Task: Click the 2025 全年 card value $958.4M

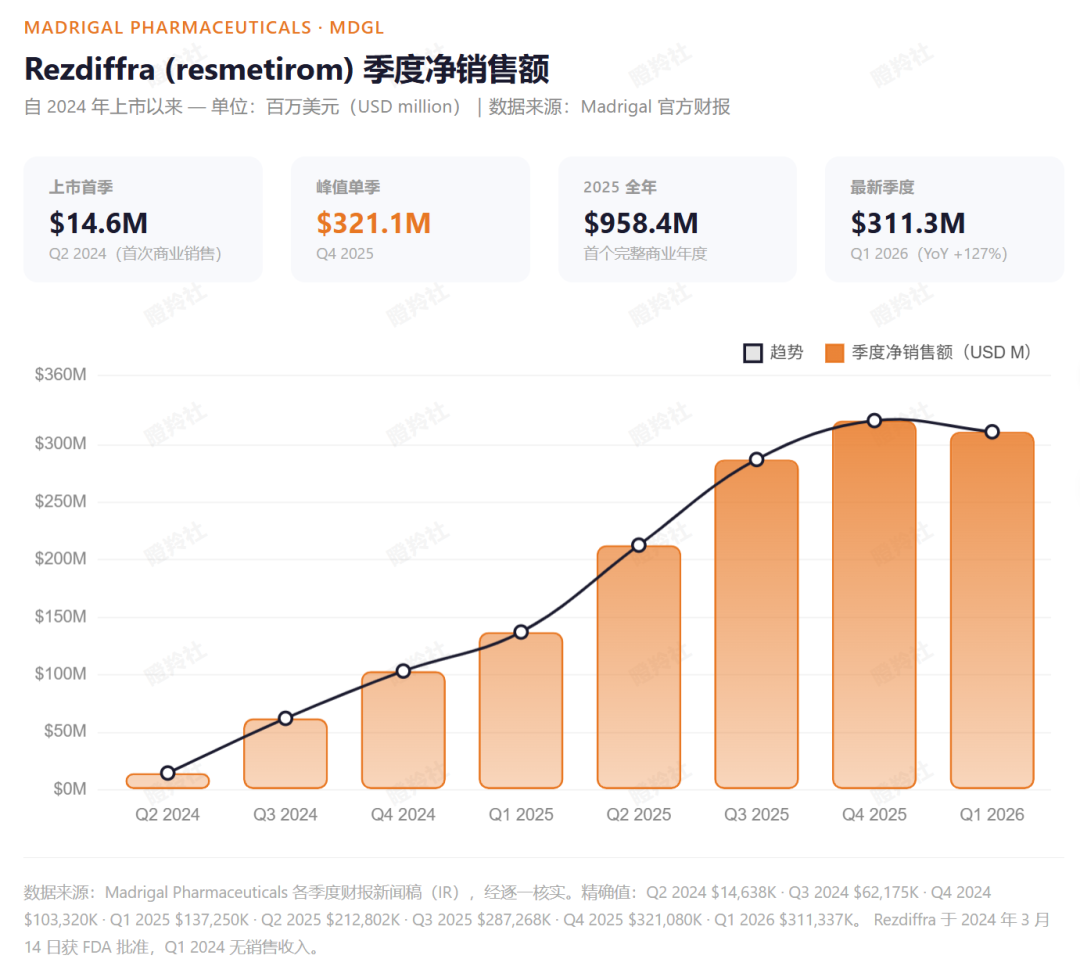Action: pyautogui.click(x=641, y=223)
